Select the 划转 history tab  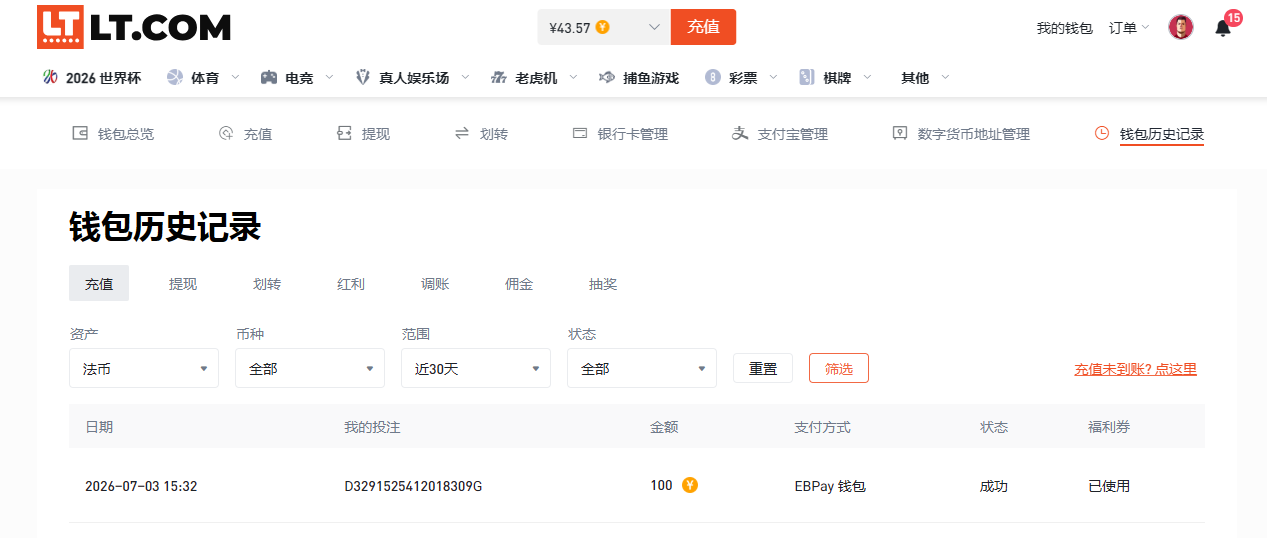tap(267, 284)
